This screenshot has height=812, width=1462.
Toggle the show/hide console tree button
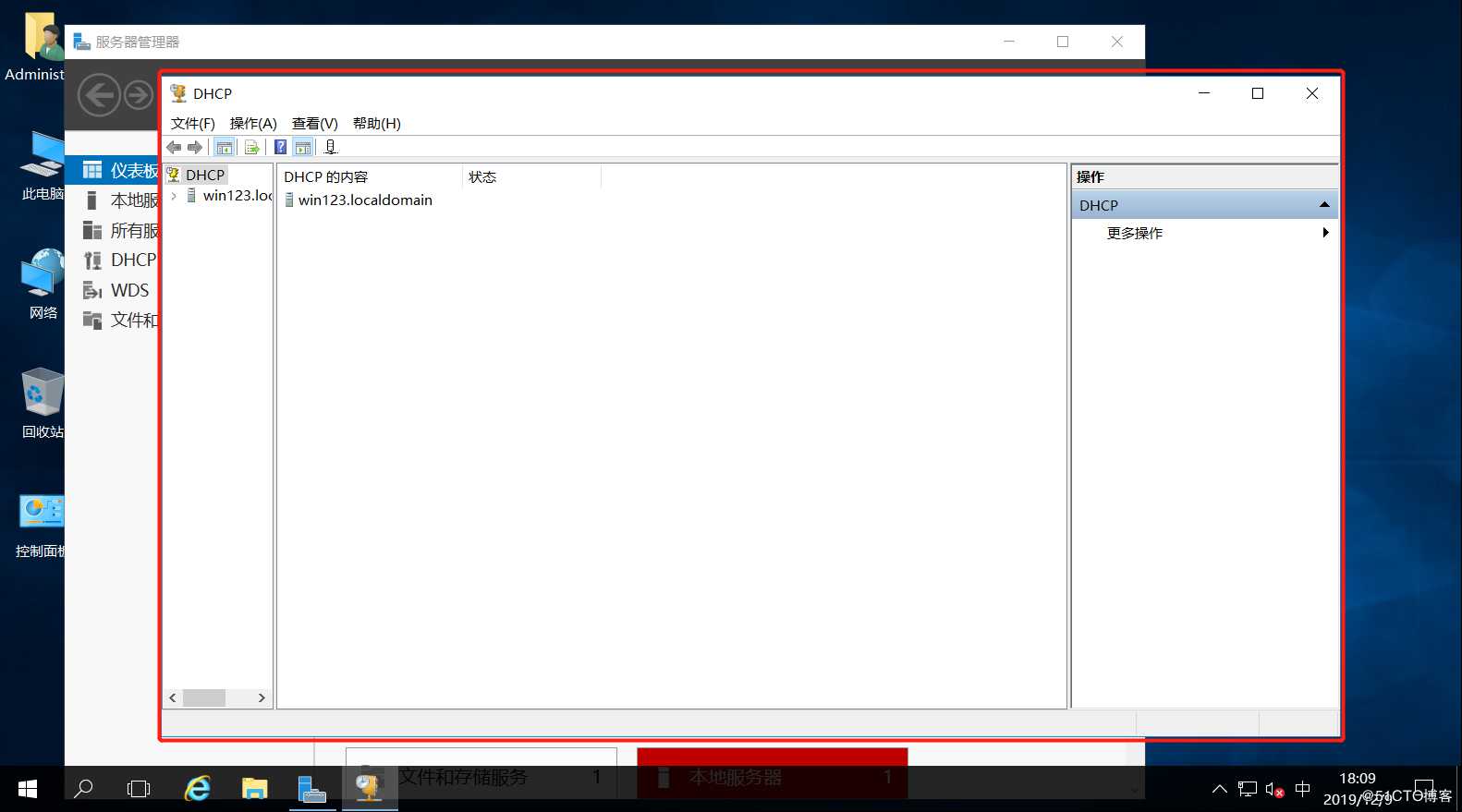click(x=224, y=147)
